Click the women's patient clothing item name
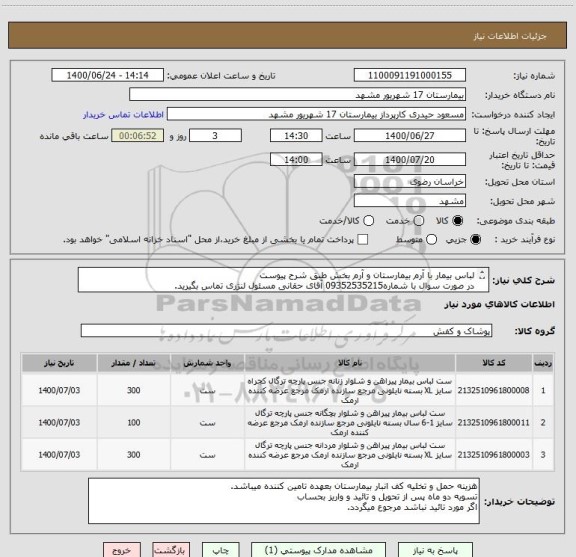This screenshot has height=557, width=576. click(350, 391)
